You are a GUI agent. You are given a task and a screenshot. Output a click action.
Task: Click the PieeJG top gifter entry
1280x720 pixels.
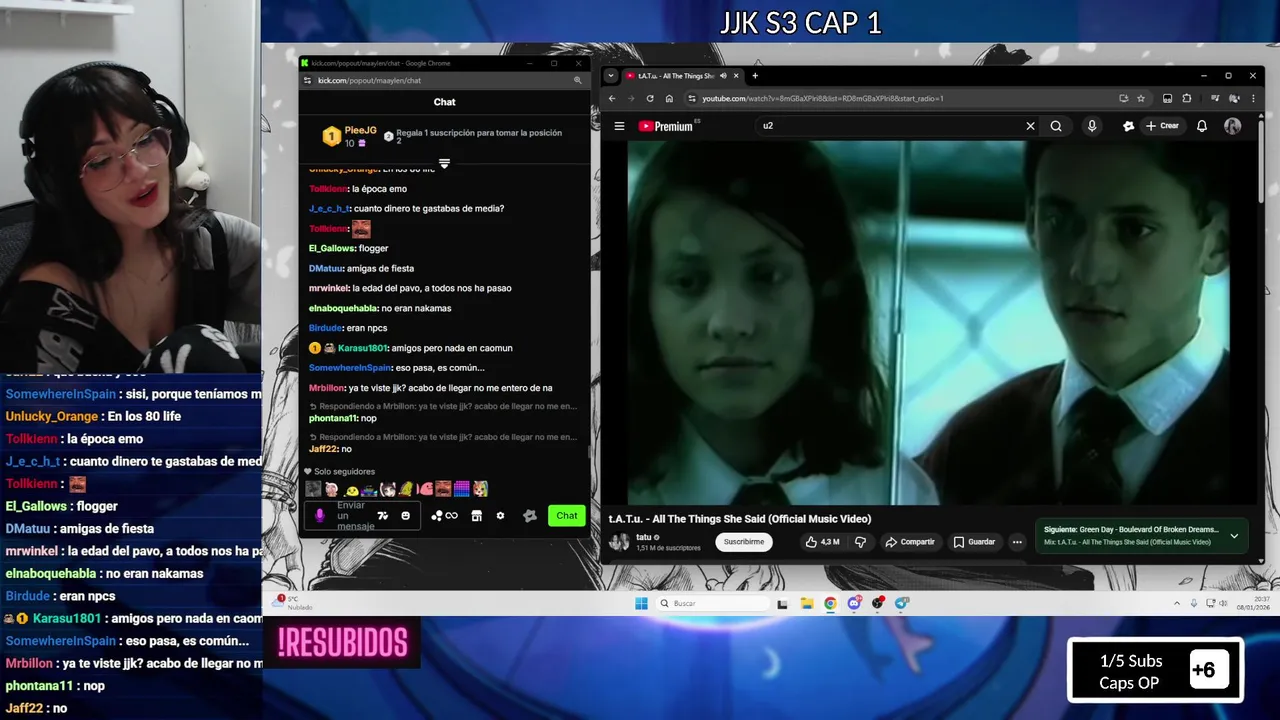[349, 137]
